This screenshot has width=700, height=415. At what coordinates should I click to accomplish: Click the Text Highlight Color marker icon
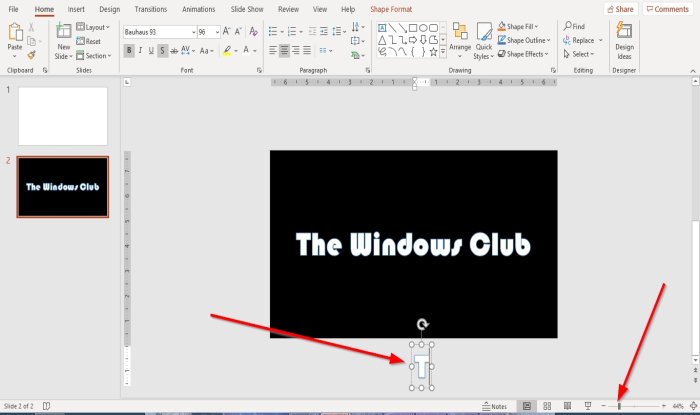click(x=227, y=50)
